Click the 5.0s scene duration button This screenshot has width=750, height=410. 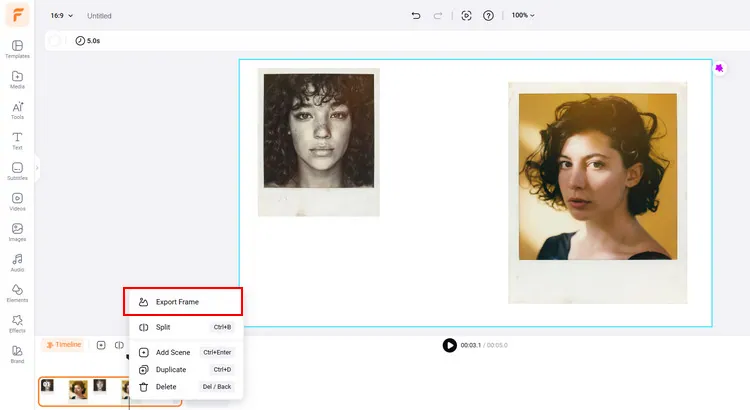87,41
